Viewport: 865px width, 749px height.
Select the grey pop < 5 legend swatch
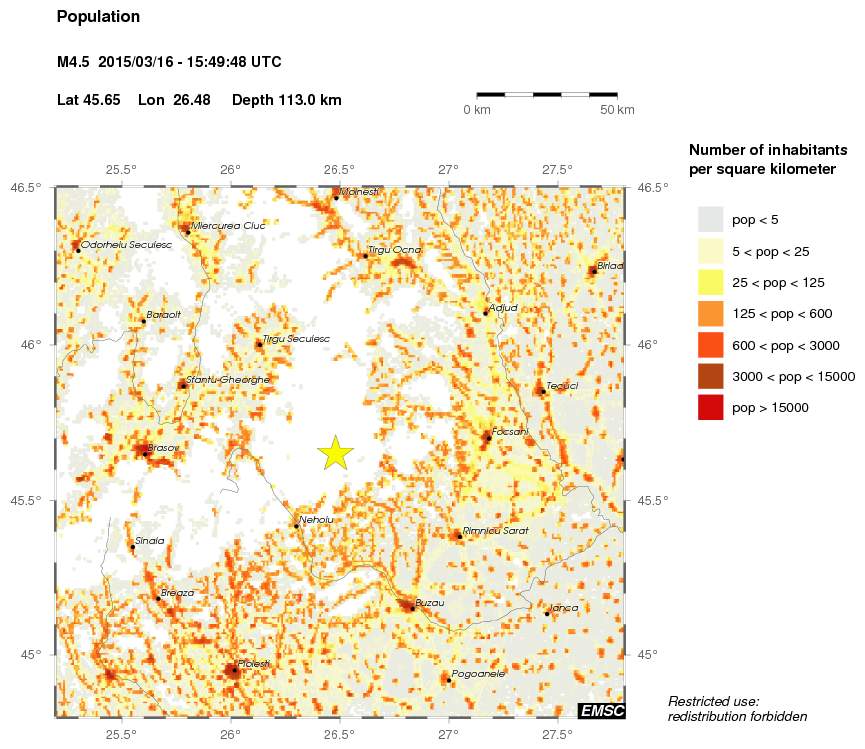point(710,219)
